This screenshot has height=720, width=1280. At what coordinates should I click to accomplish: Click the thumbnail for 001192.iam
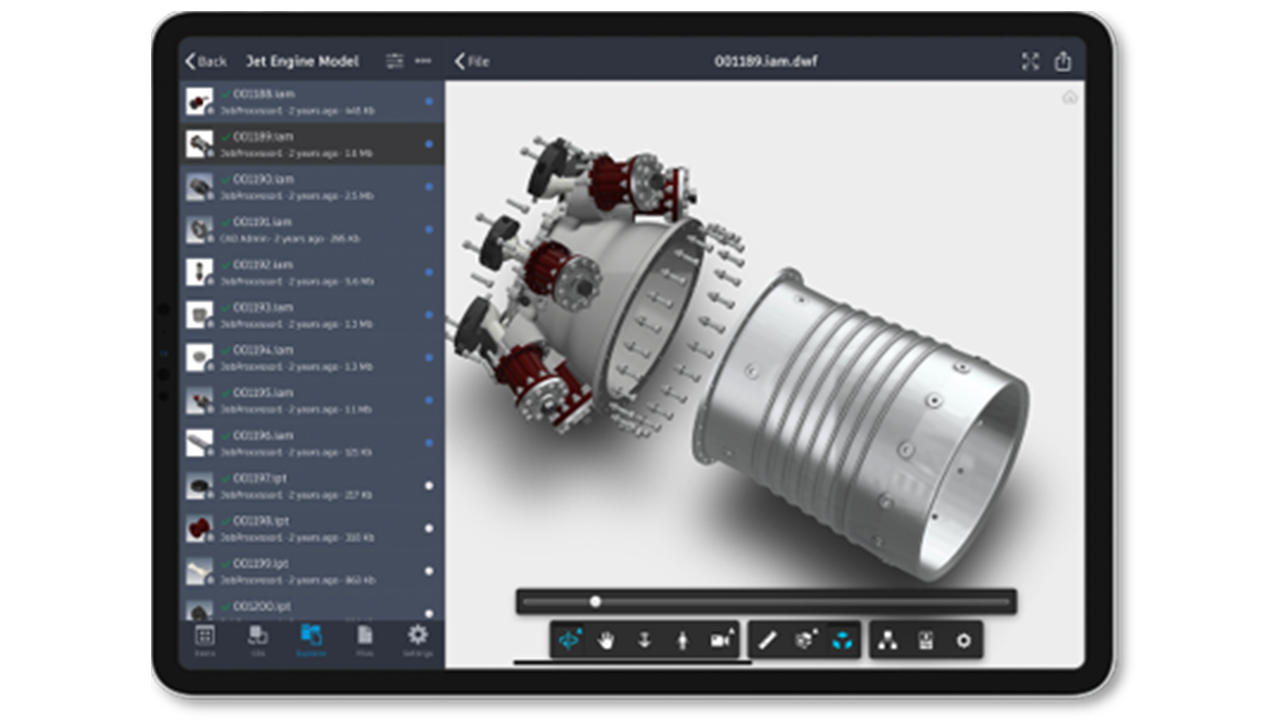coord(200,272)
